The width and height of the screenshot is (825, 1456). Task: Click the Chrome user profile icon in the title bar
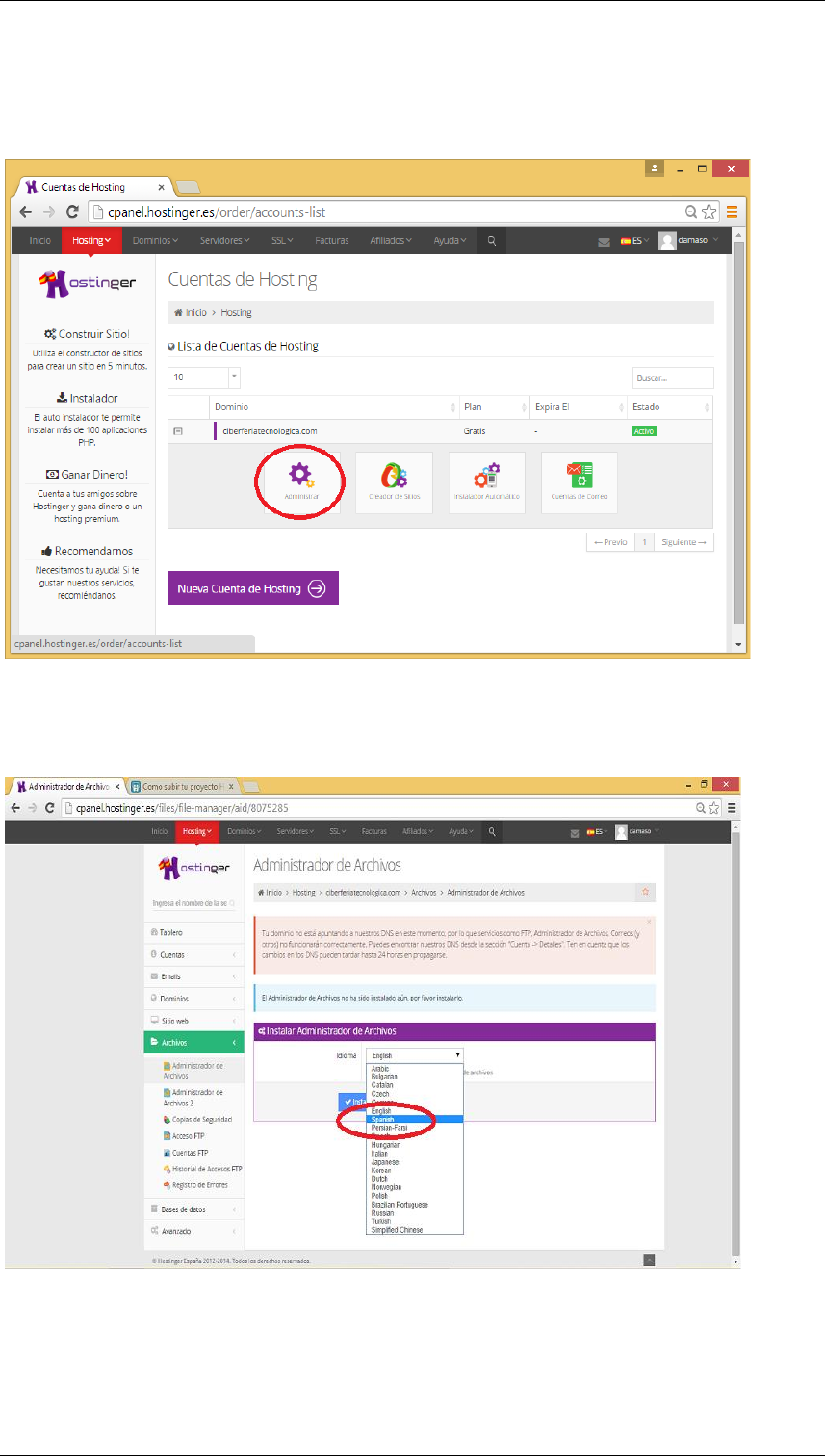pyautogui.click(x=656, y=169)
